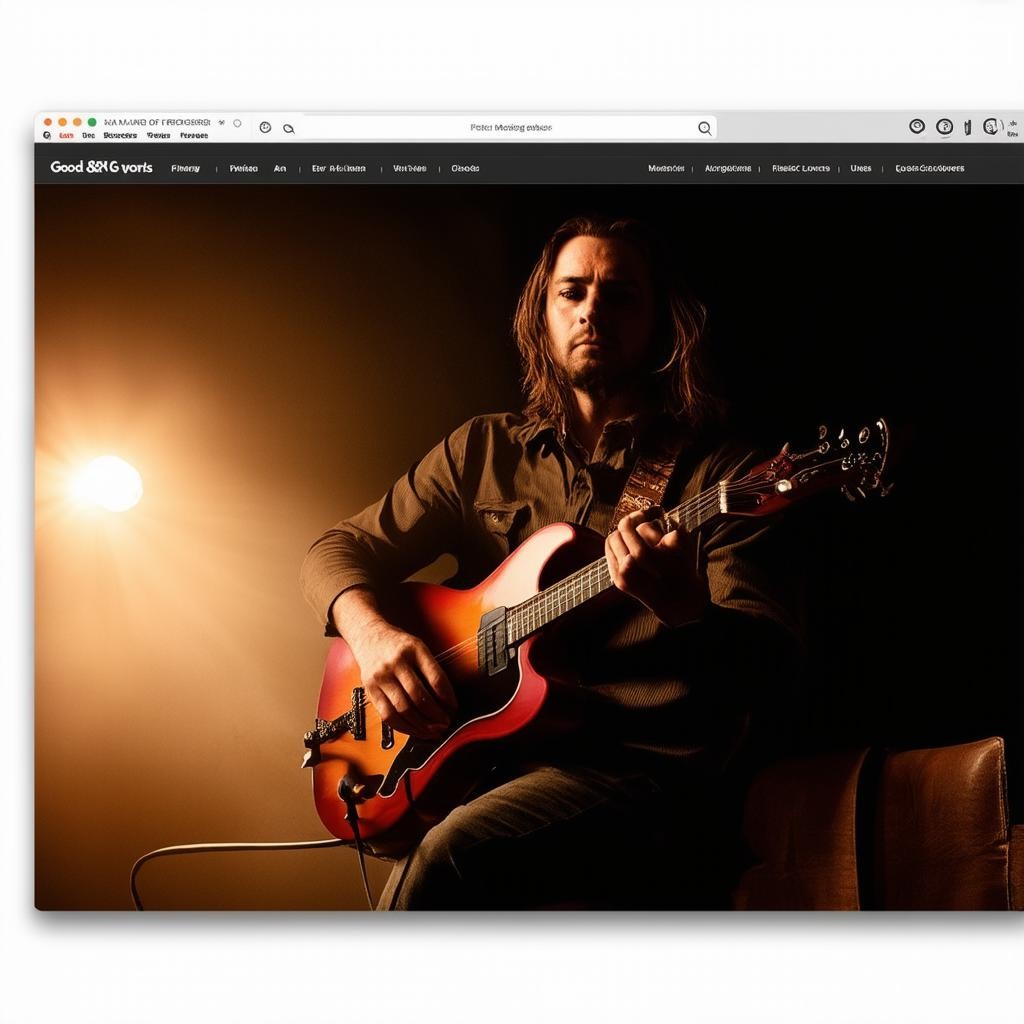Click the small circle button right of the tab
This screenshot has width=1024, height=1024.
tap(237, 123)
